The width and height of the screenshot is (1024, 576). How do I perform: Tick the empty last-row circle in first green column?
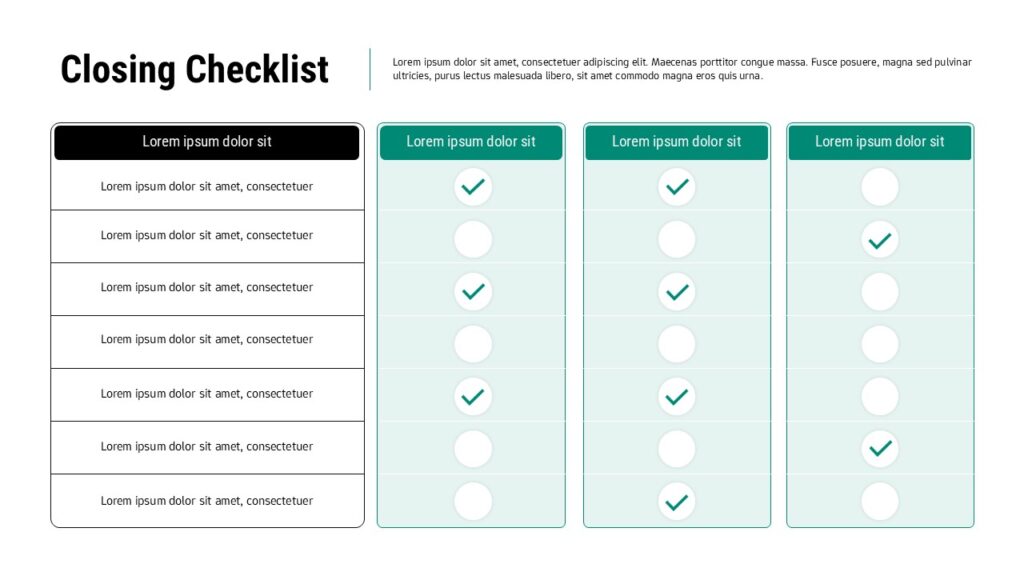click(473, 502)
